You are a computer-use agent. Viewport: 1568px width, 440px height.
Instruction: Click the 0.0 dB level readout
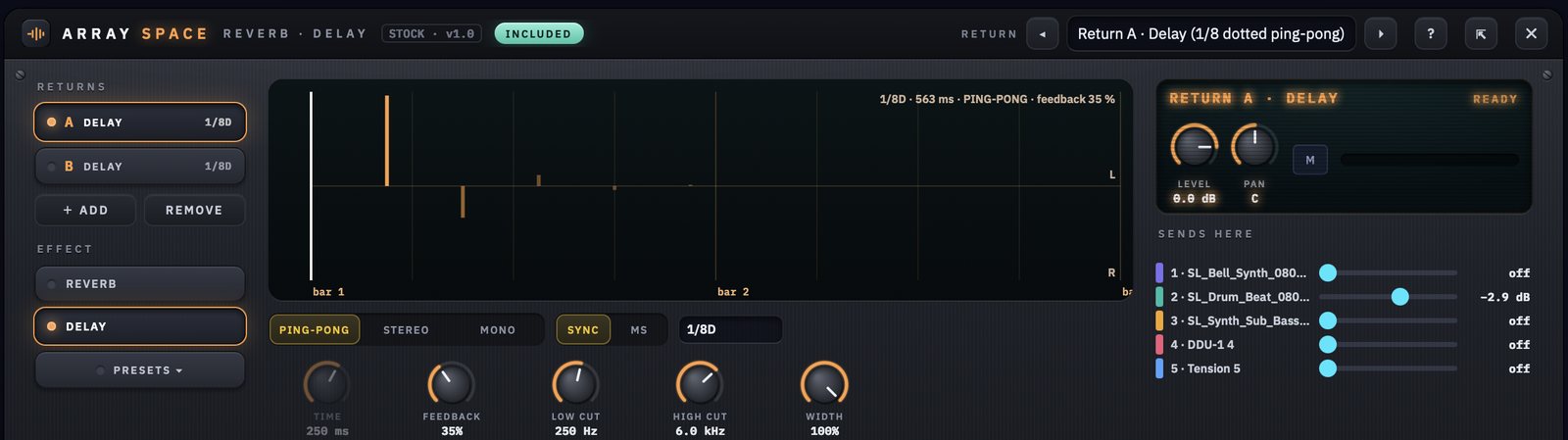pyautogui.click(x=1194, y=199)
